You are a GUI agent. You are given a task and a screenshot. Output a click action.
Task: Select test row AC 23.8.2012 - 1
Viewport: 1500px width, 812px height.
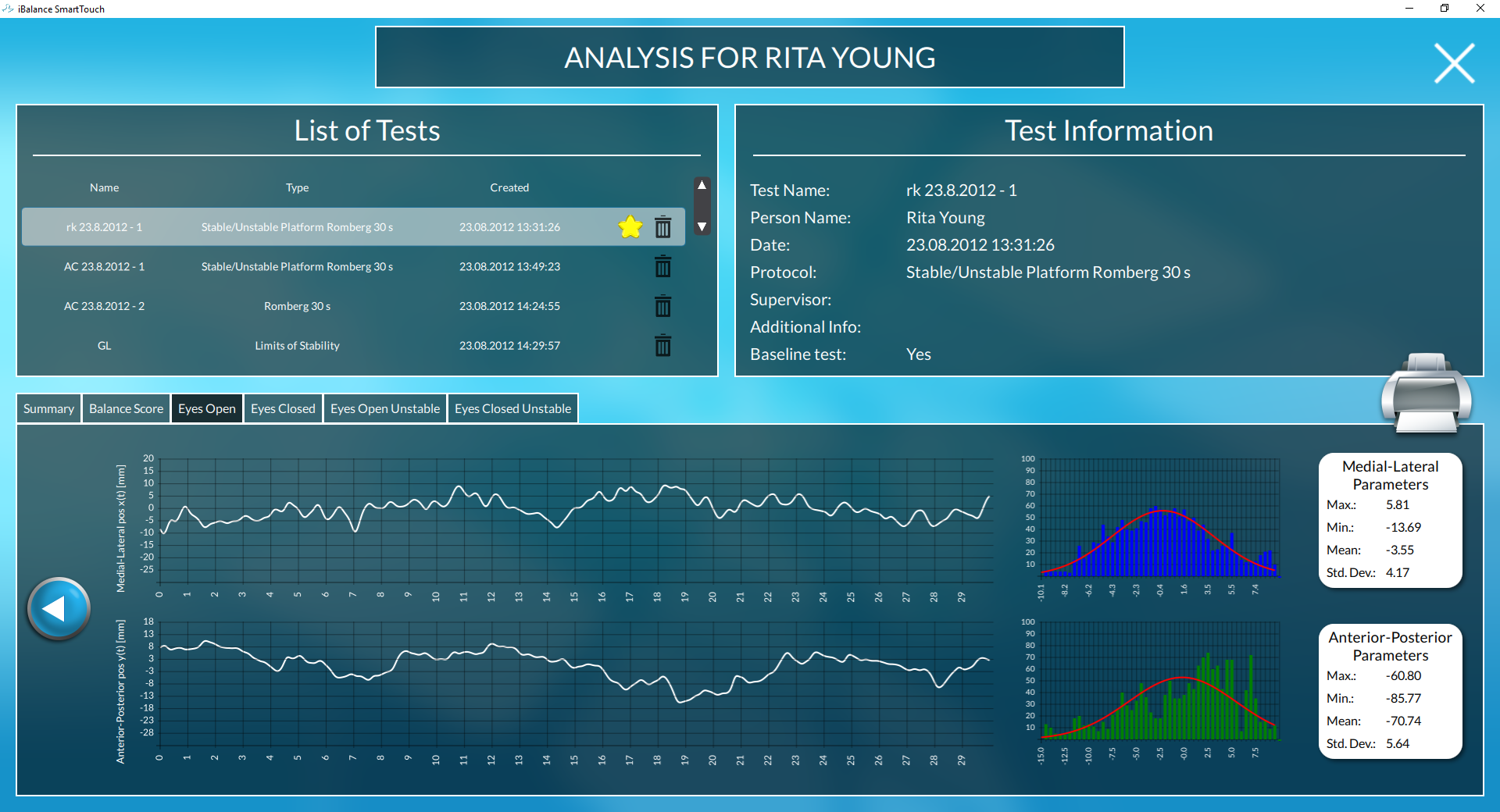pyautogui.click(x=353, y=266)
